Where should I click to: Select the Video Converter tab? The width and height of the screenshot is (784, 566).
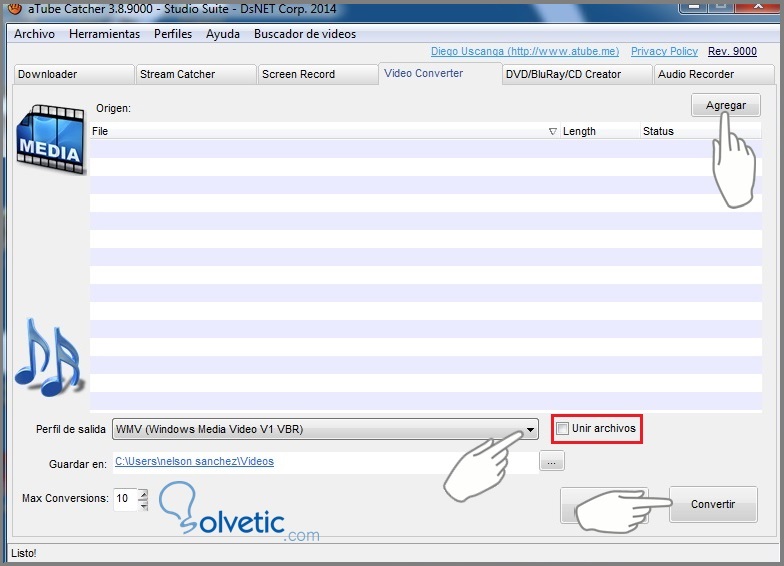coord(440,74)
